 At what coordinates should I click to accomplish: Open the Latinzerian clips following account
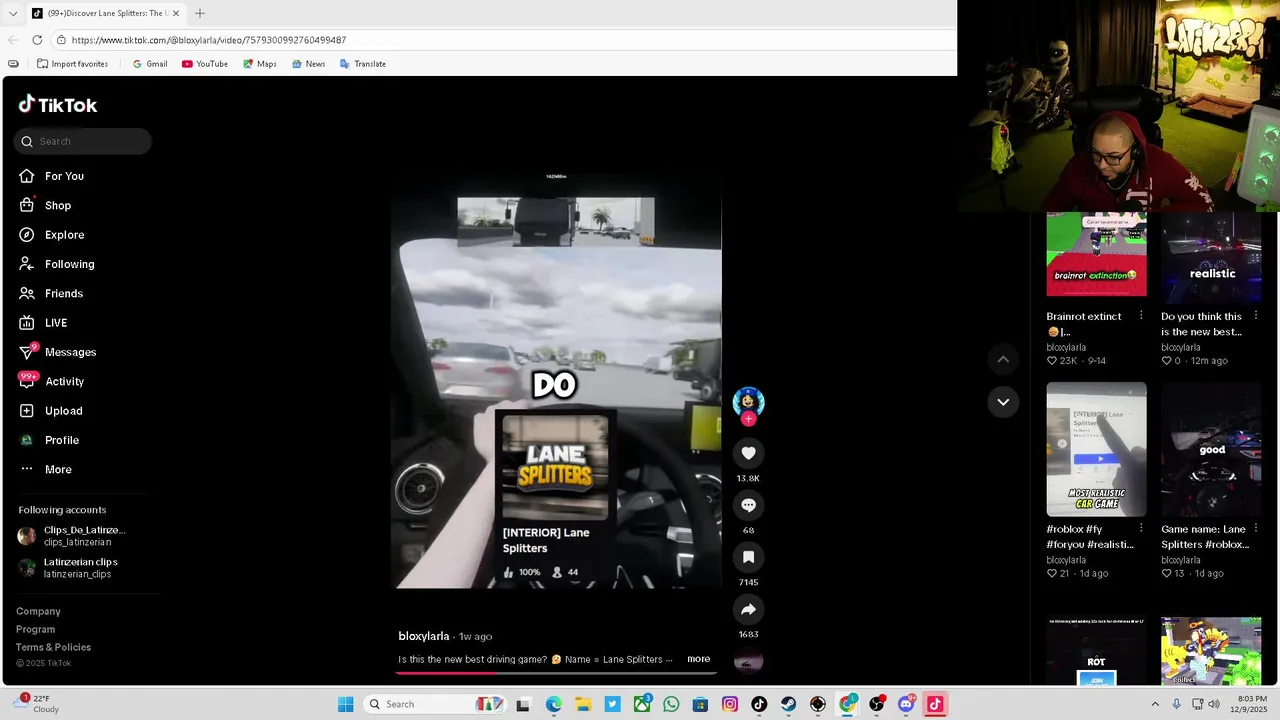(x=68, y=568)
